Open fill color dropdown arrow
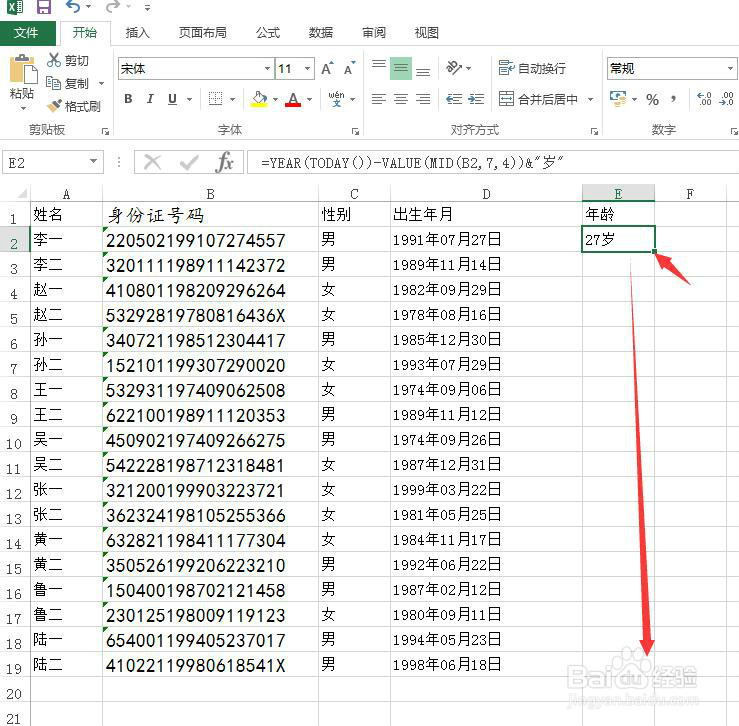Image resolution: width=739 pixels, height=726 pixels. (275, 99)
